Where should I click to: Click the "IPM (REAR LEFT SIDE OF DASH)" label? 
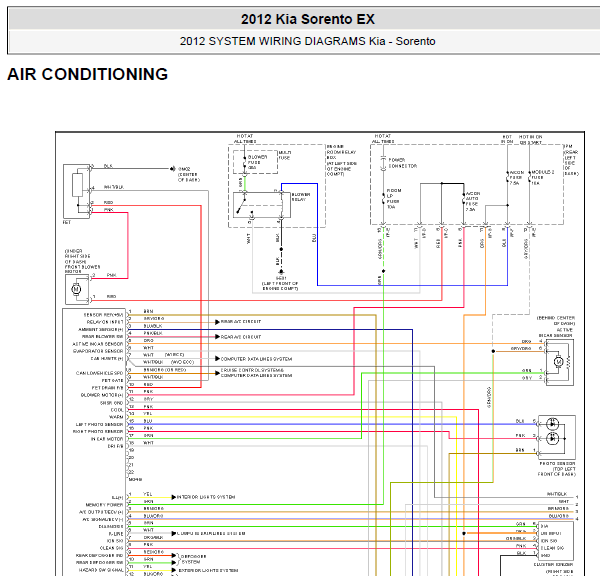571,160
